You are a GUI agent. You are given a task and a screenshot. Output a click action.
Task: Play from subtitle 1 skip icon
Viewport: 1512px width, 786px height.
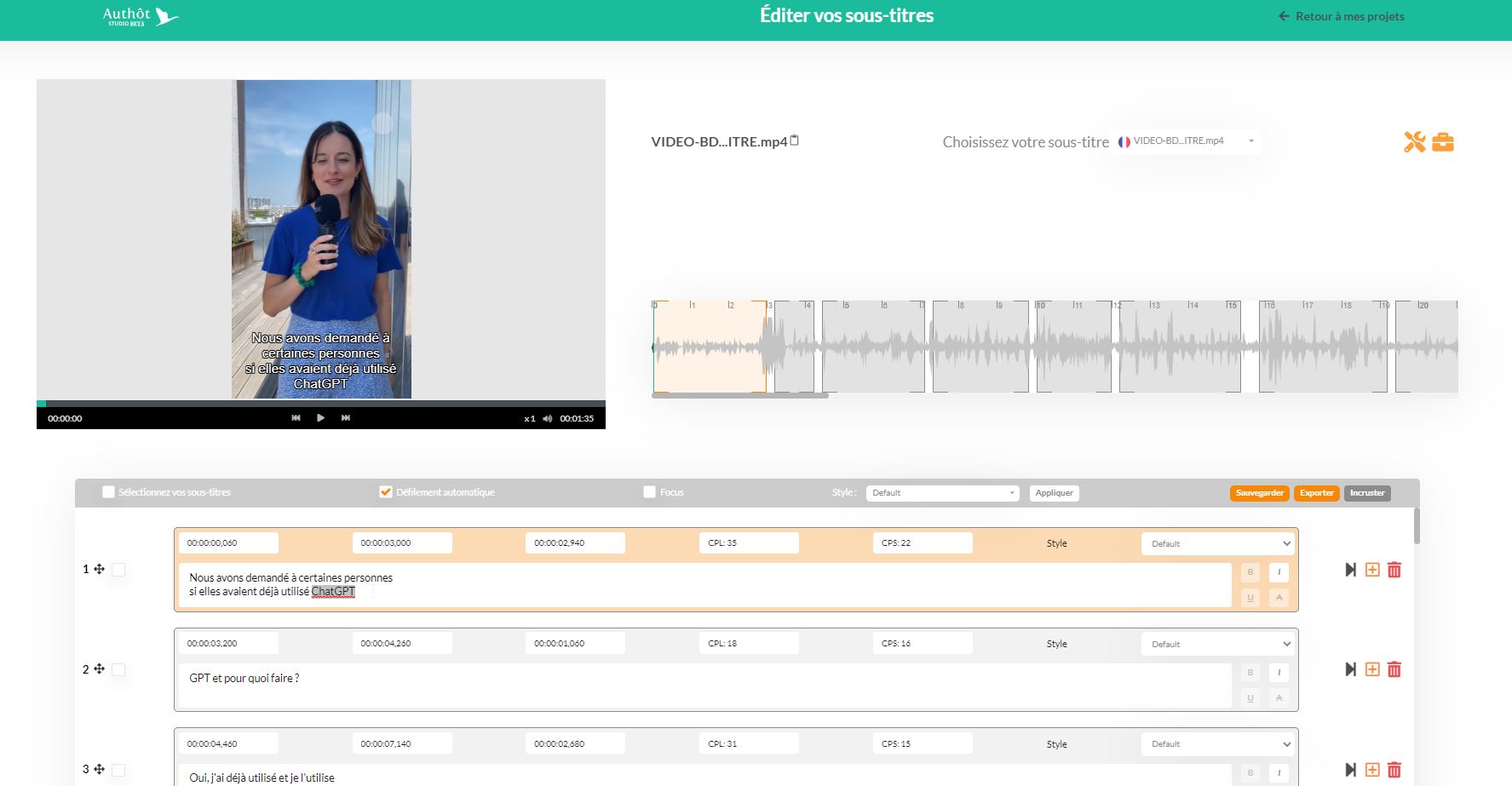(1350, 570)
